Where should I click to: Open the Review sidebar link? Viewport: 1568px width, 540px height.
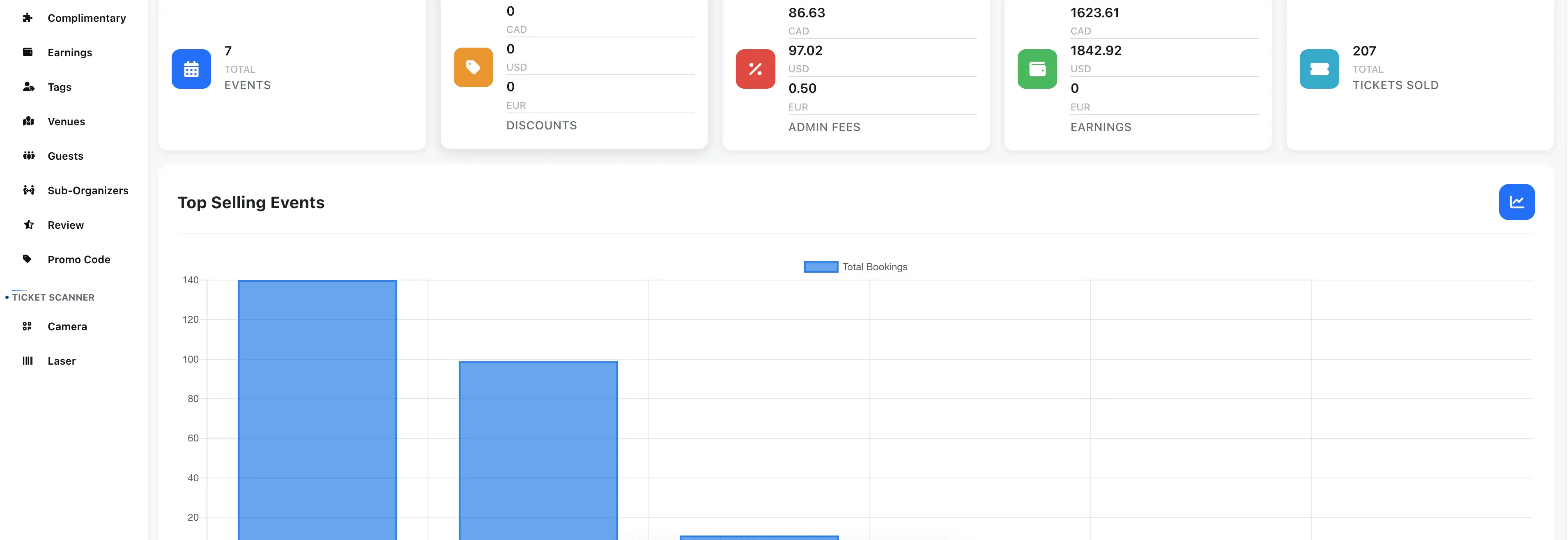click(x=65, y=225)
